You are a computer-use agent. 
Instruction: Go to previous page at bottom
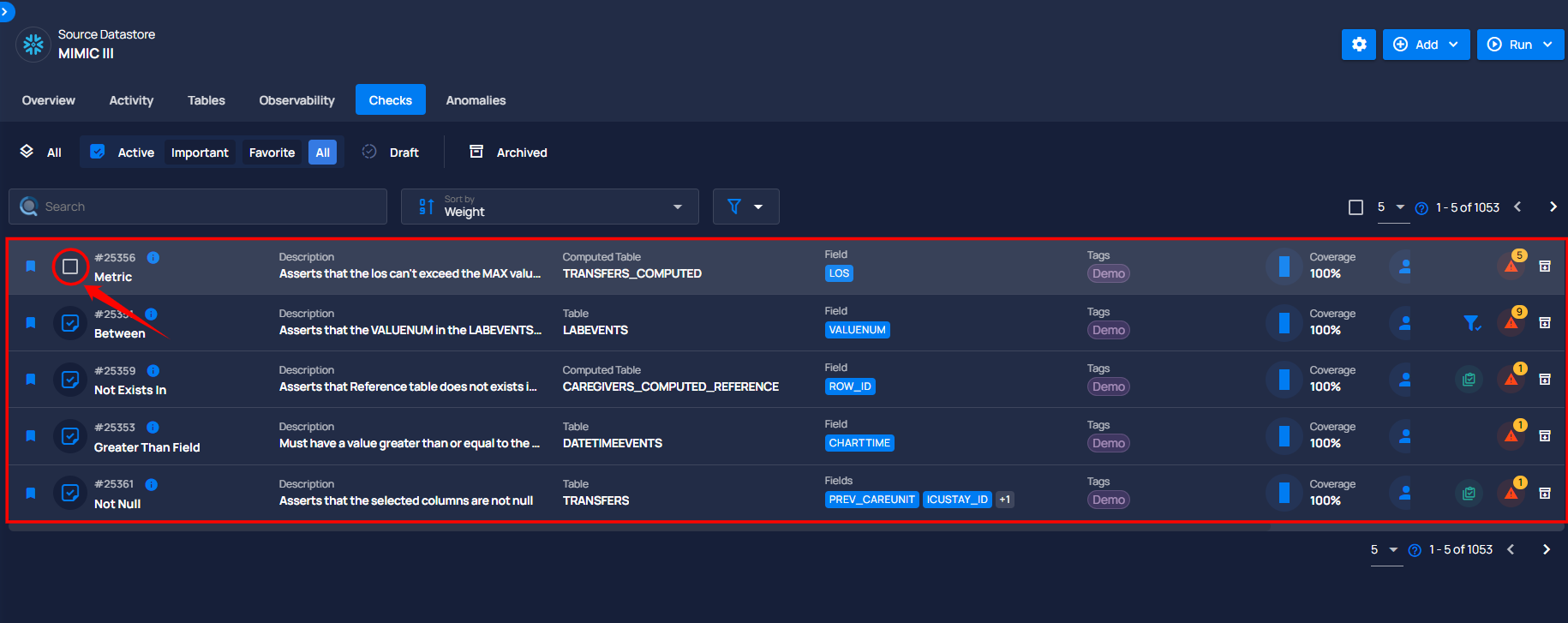click(1511, 549)
